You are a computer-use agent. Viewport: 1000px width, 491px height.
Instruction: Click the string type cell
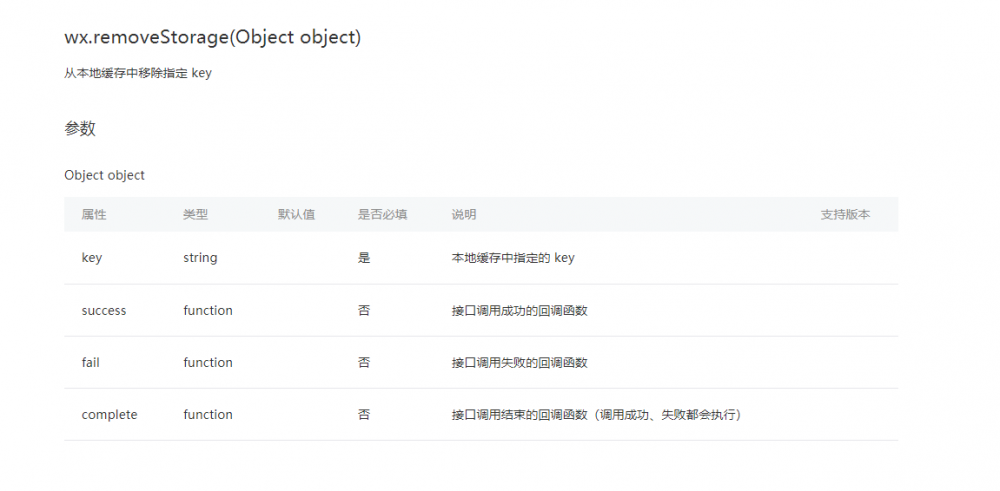pos(200,258)
